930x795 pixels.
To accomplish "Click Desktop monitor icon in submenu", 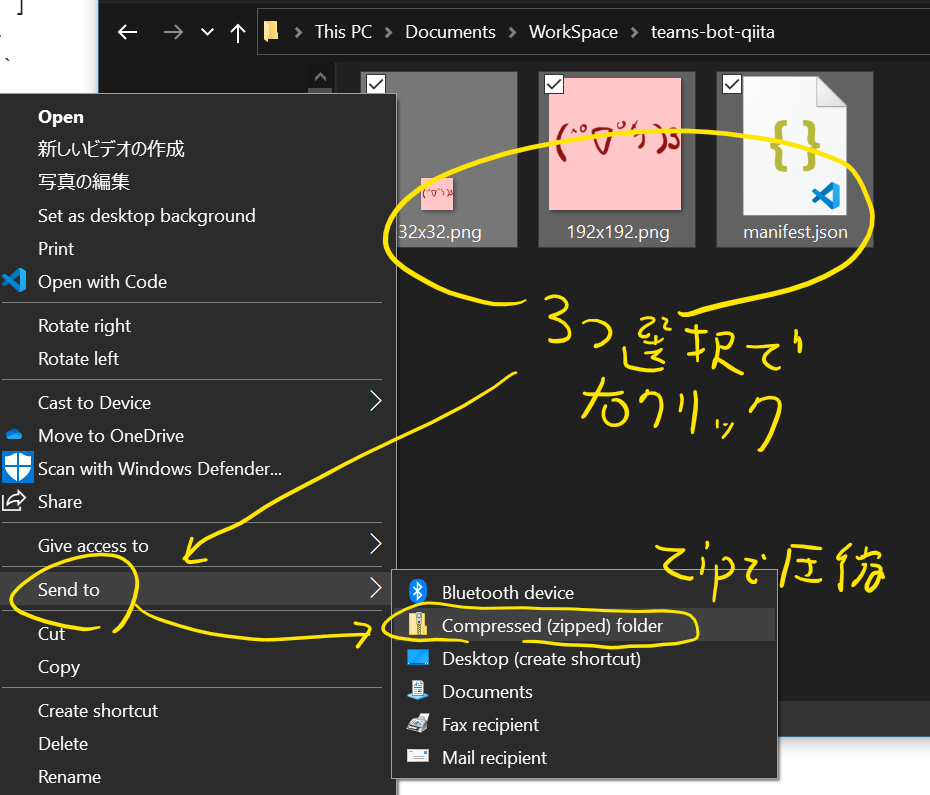I will 418,657.
